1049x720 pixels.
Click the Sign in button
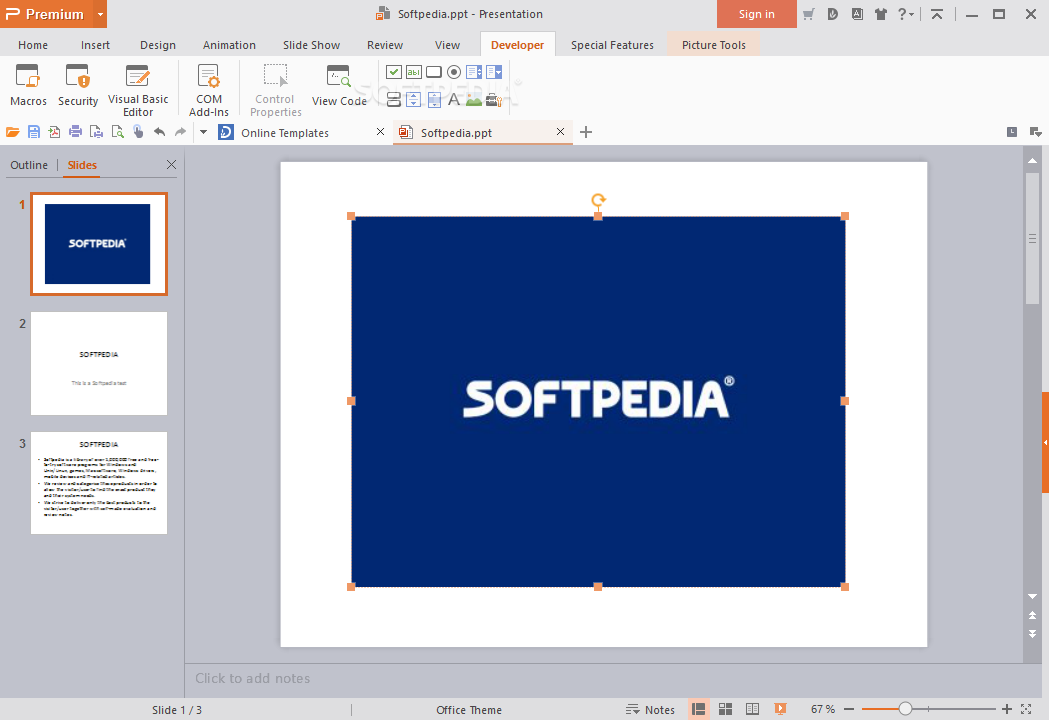757,14
